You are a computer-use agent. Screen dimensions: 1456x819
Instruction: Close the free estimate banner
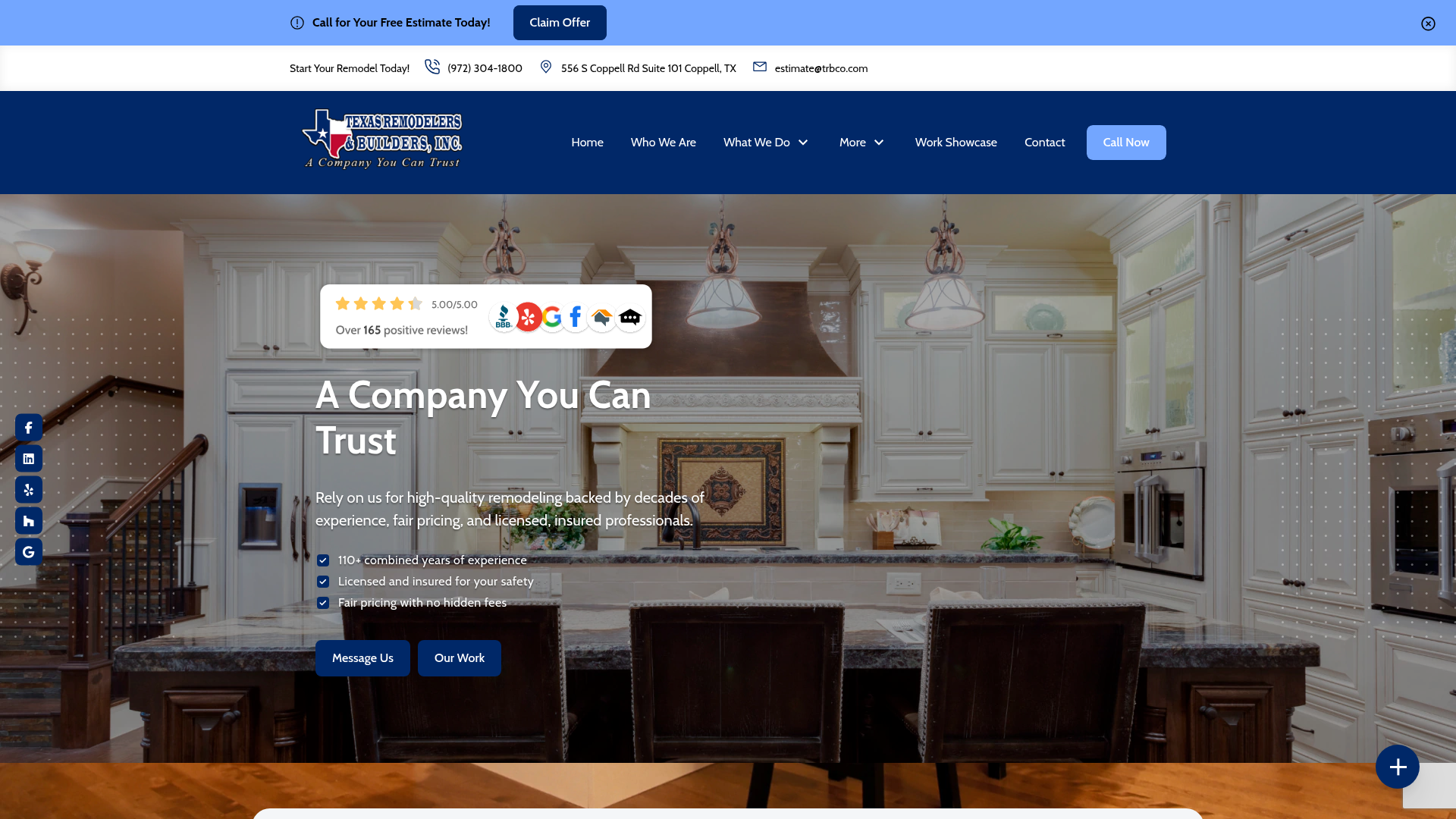(1428, 24)
